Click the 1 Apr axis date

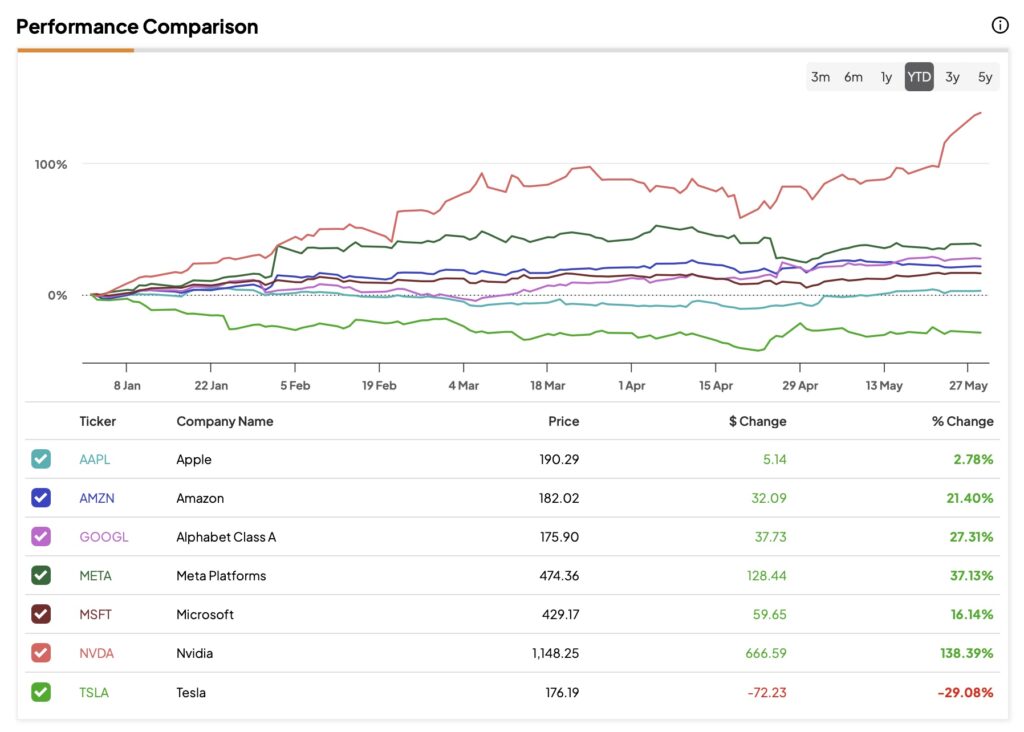click(632, 385)
